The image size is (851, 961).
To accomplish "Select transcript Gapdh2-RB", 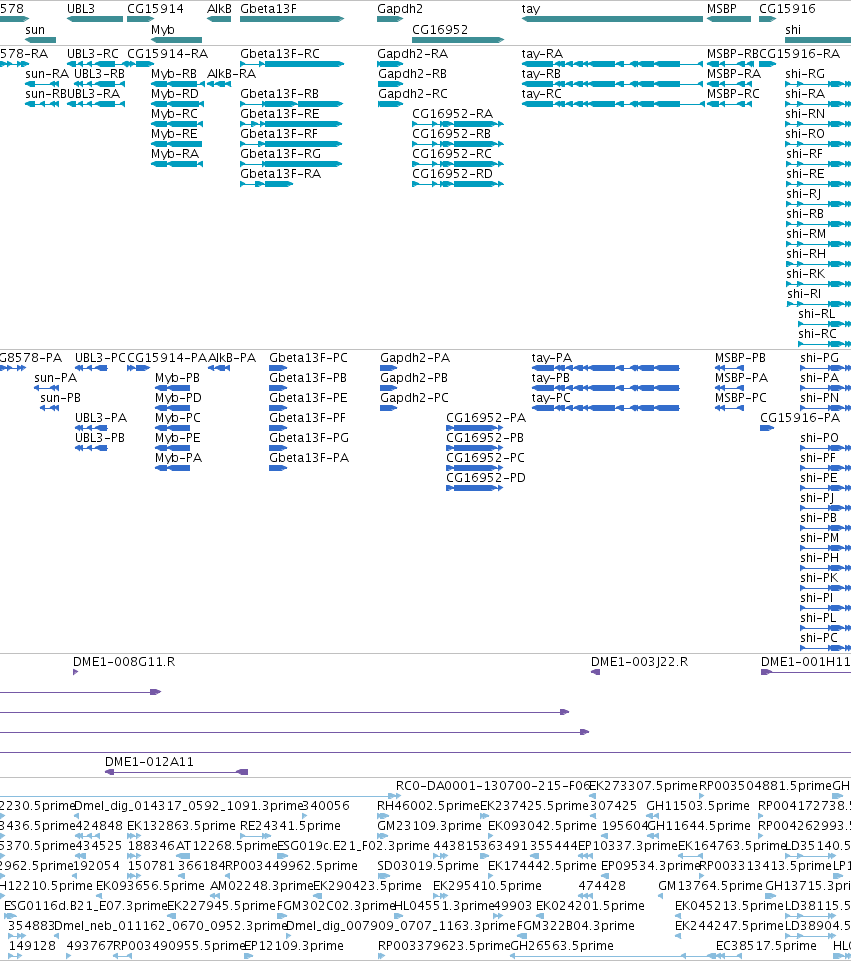I will pyautogui.click(x=390, y=84).
